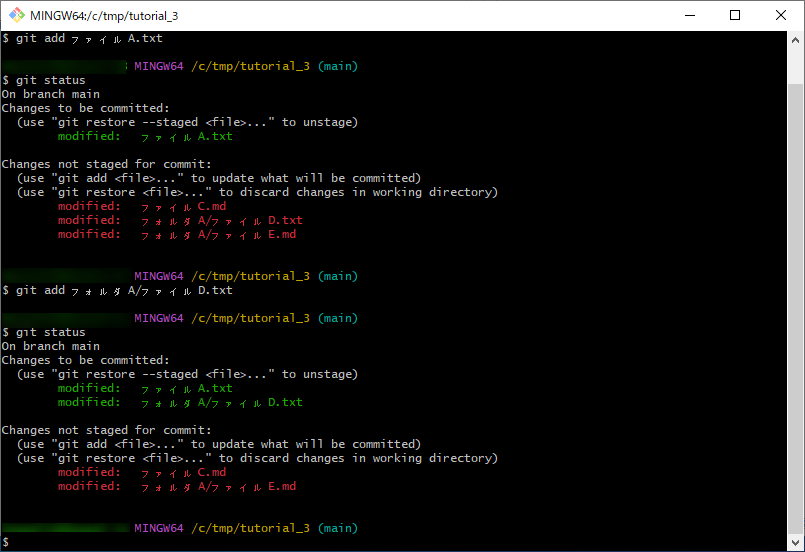
Task: Click the first 'On branch main' line
Action: pyautogui.click(x=51, y=94)
